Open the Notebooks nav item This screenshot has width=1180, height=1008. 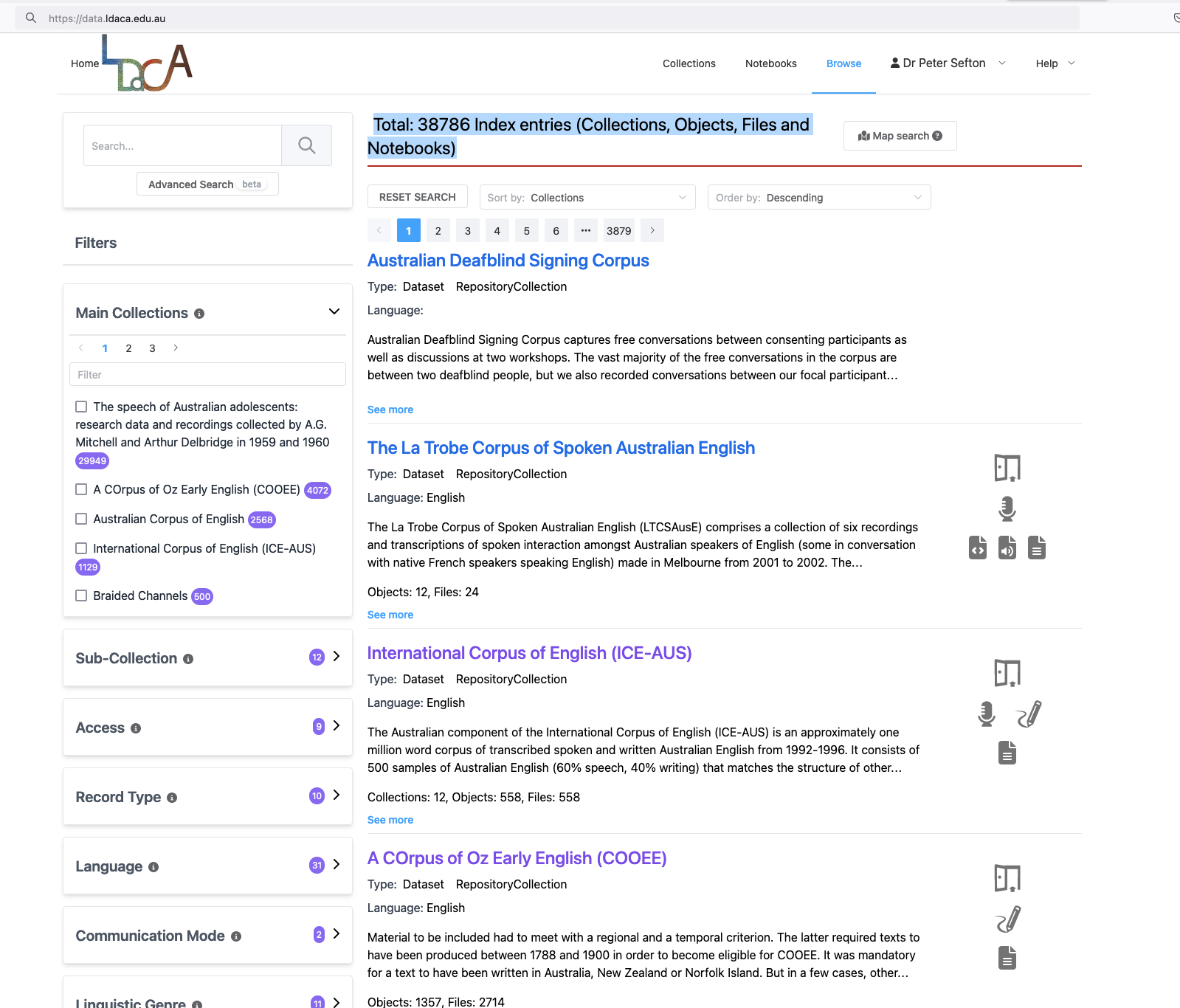point(771,63)
